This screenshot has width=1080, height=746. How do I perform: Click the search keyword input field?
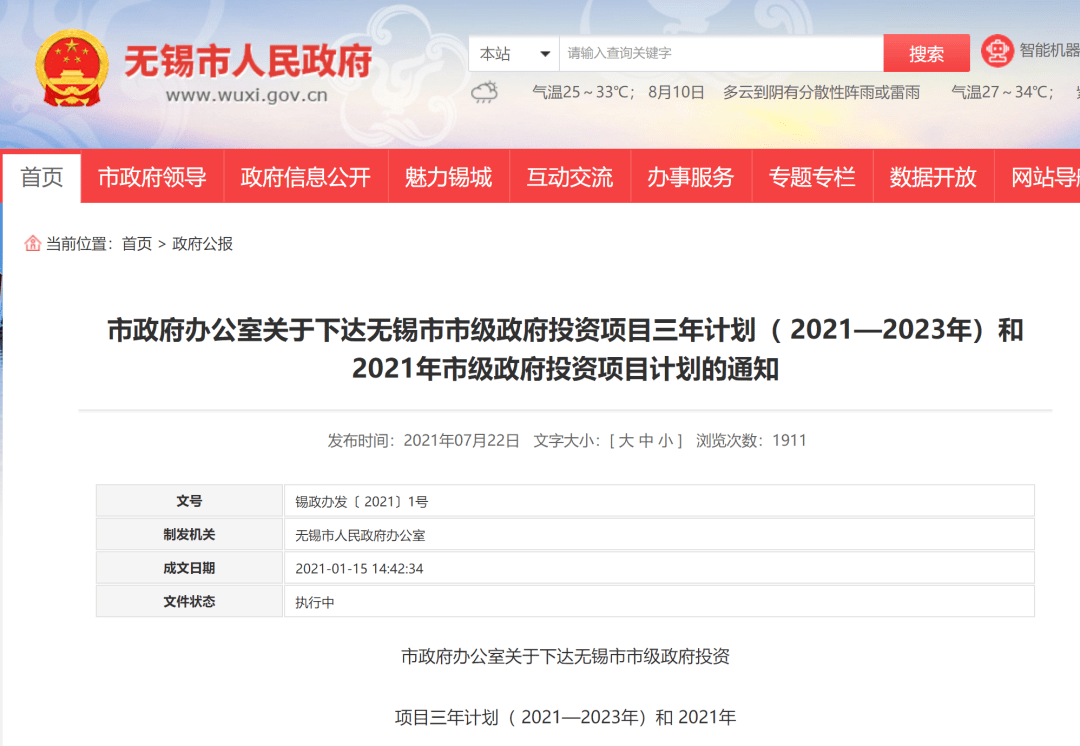point(721,53)
